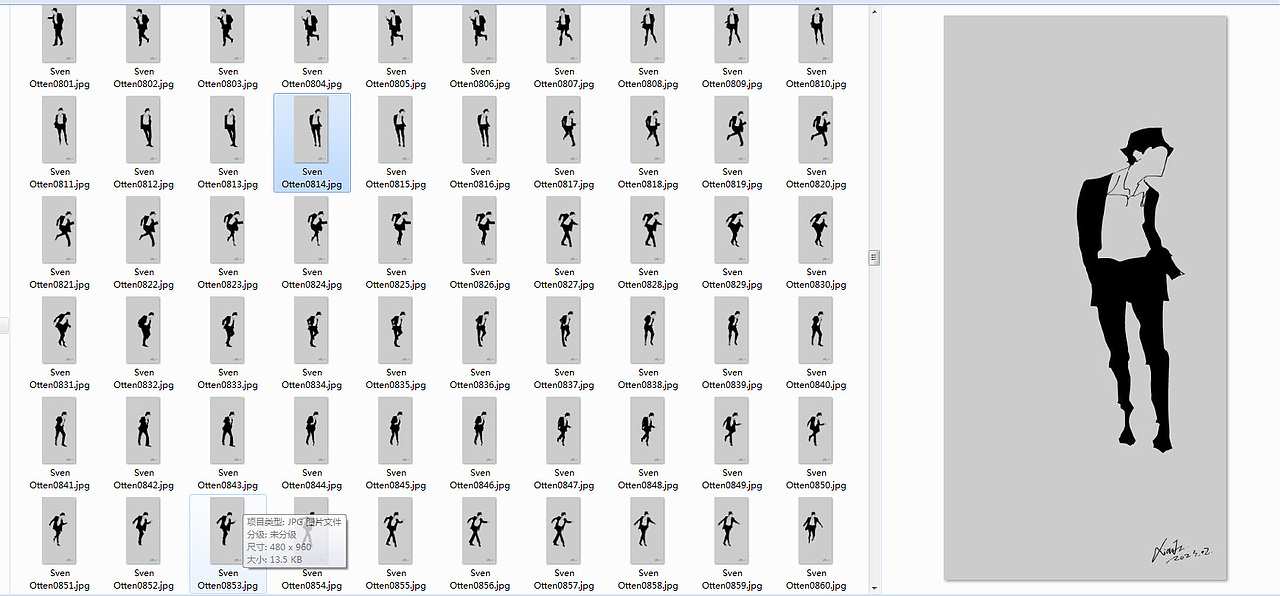Viewport: 1280px width, 596px height.
Task: Pick the Sven Otten0805.jpg file label
Action: tap(396, 78)
